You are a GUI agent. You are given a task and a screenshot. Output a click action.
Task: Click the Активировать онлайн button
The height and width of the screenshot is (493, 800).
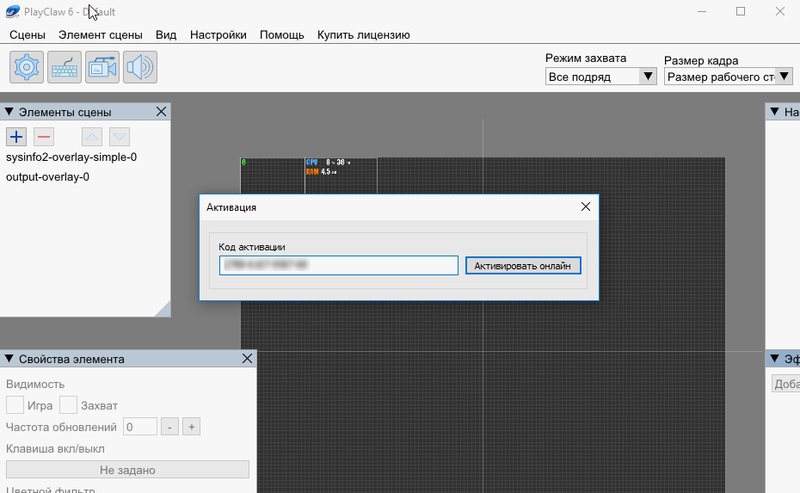(522, 265)
